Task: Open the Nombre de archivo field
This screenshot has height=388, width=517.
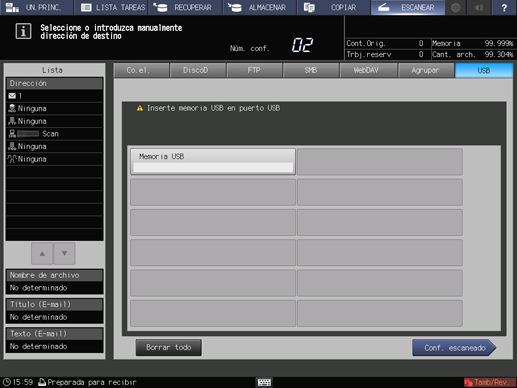Action: (x=54, y=281)
